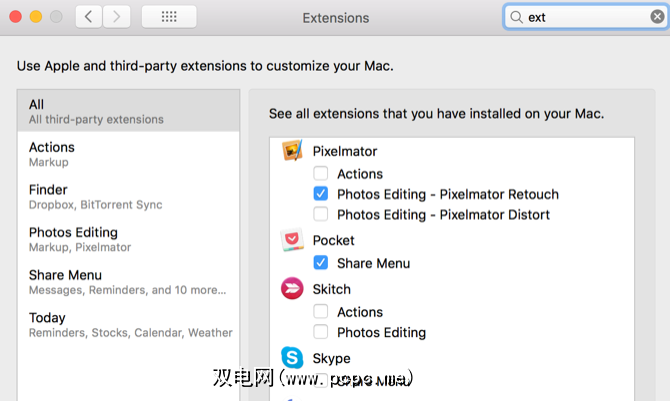Enable Pixelmator Actions checkbox
670x401 pixels.
click(x=321, y=174)
